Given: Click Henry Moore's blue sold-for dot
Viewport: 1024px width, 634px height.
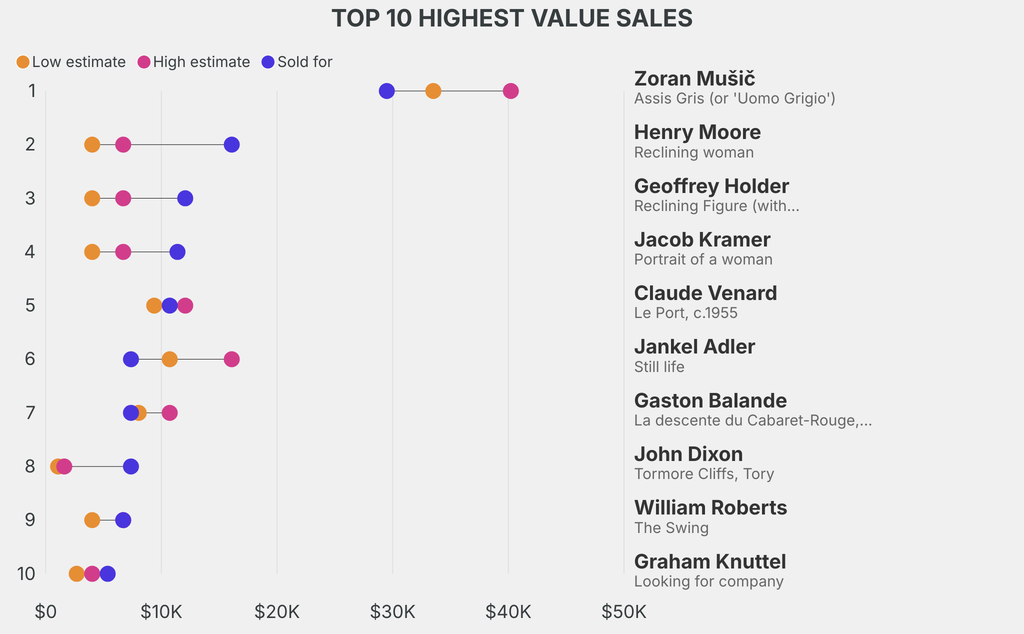Looking at the screenshot, I should tap(232, 145).
